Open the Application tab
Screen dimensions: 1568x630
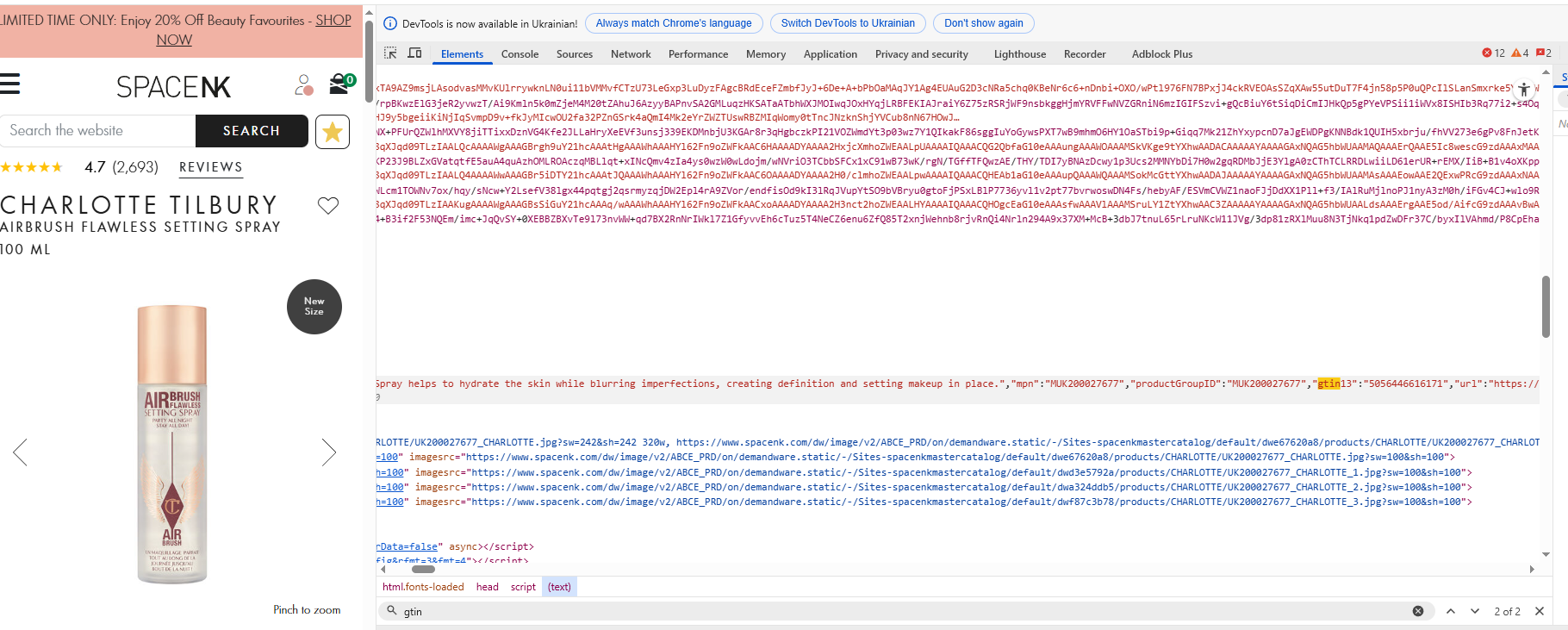(x=831, y=54)
